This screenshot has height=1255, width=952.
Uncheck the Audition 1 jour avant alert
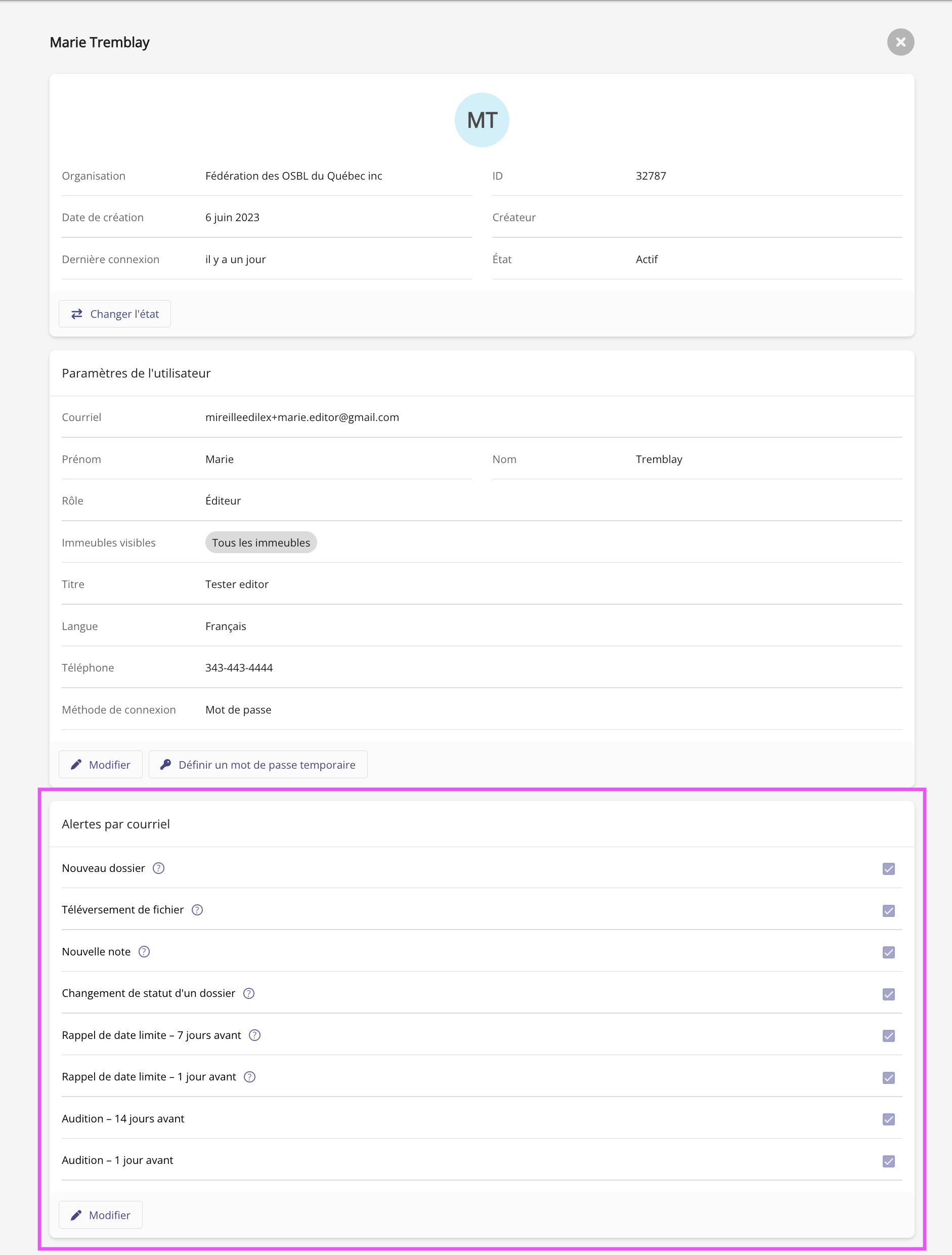(888, 1161)
